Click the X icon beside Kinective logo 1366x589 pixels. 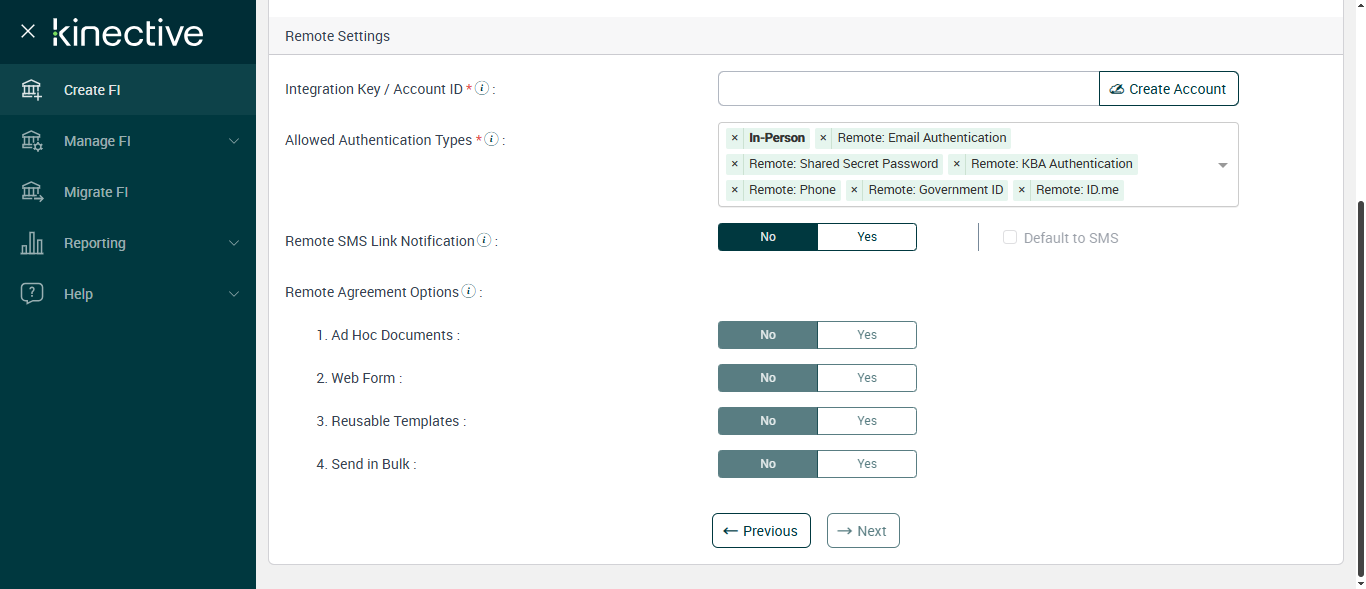click(x=28, y=31)
